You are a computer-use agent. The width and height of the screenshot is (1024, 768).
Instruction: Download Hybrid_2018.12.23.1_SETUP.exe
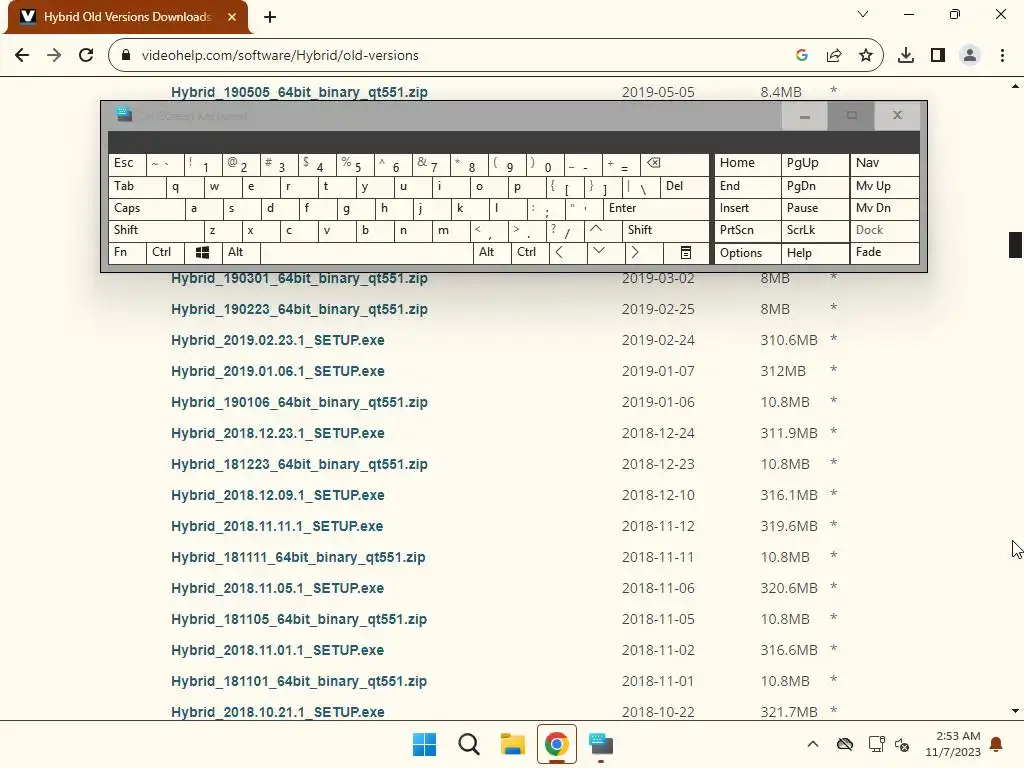(278, 433)
